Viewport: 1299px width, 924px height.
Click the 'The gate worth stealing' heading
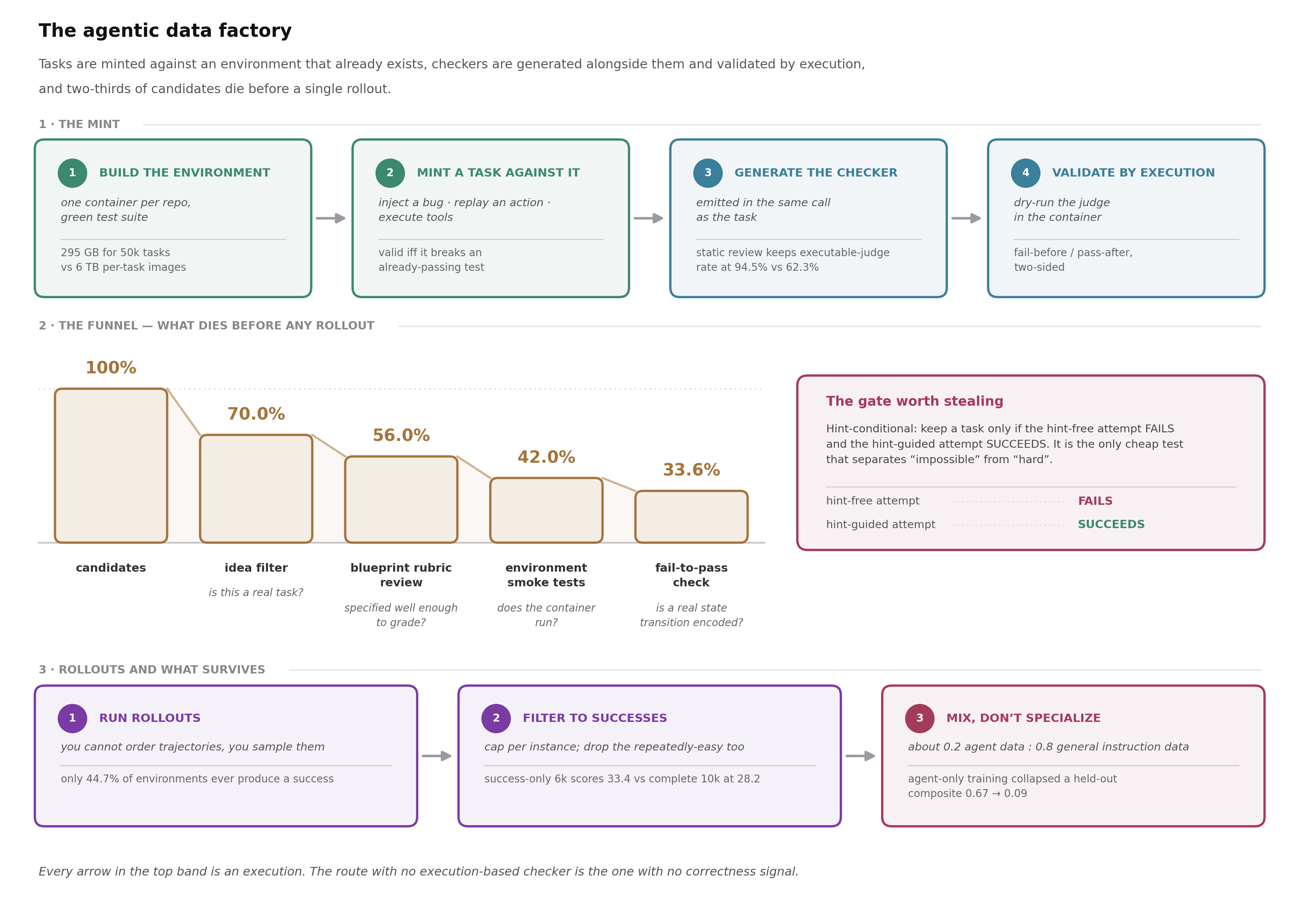click(x=914, y=402)
